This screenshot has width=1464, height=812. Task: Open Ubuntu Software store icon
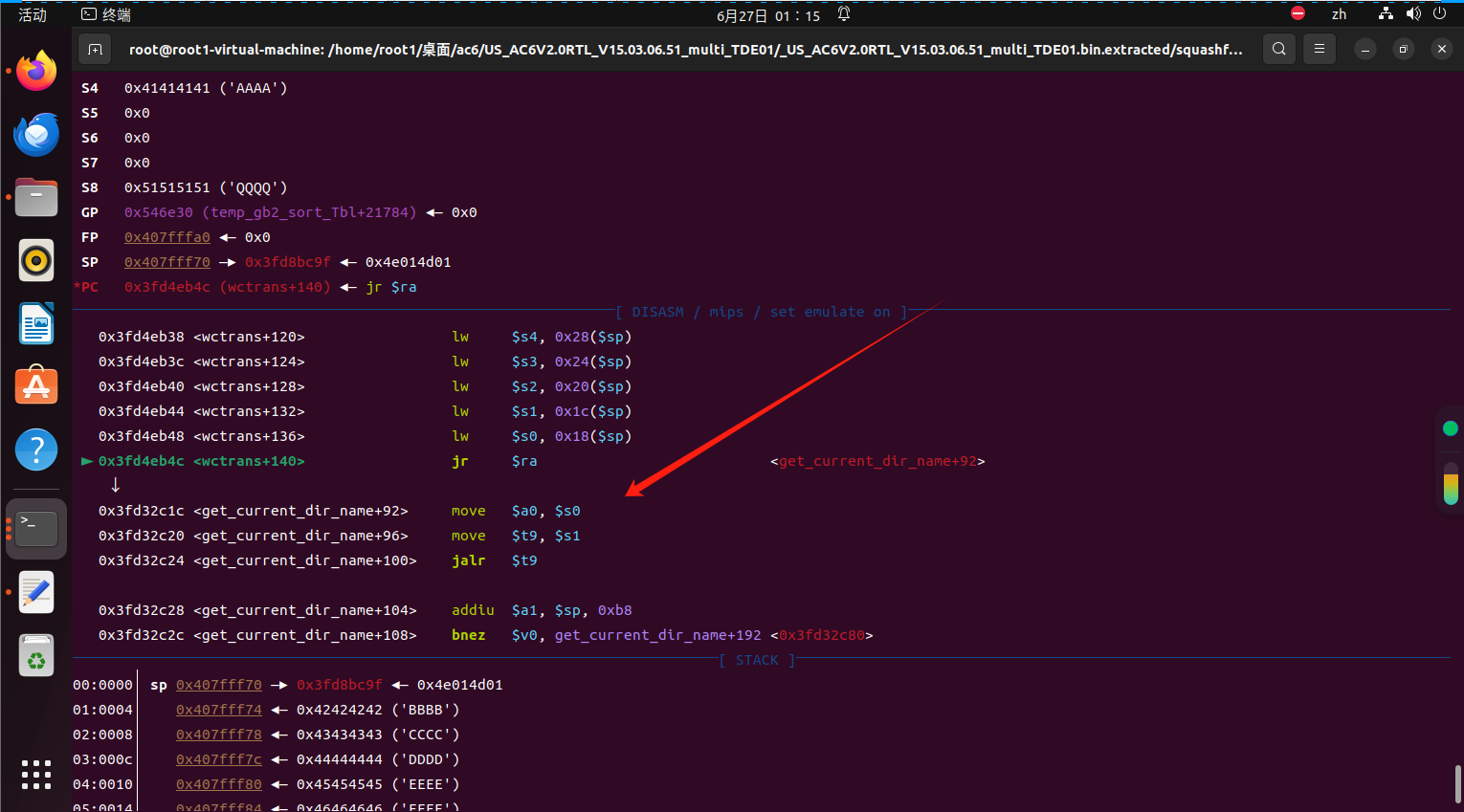[36, 385]
